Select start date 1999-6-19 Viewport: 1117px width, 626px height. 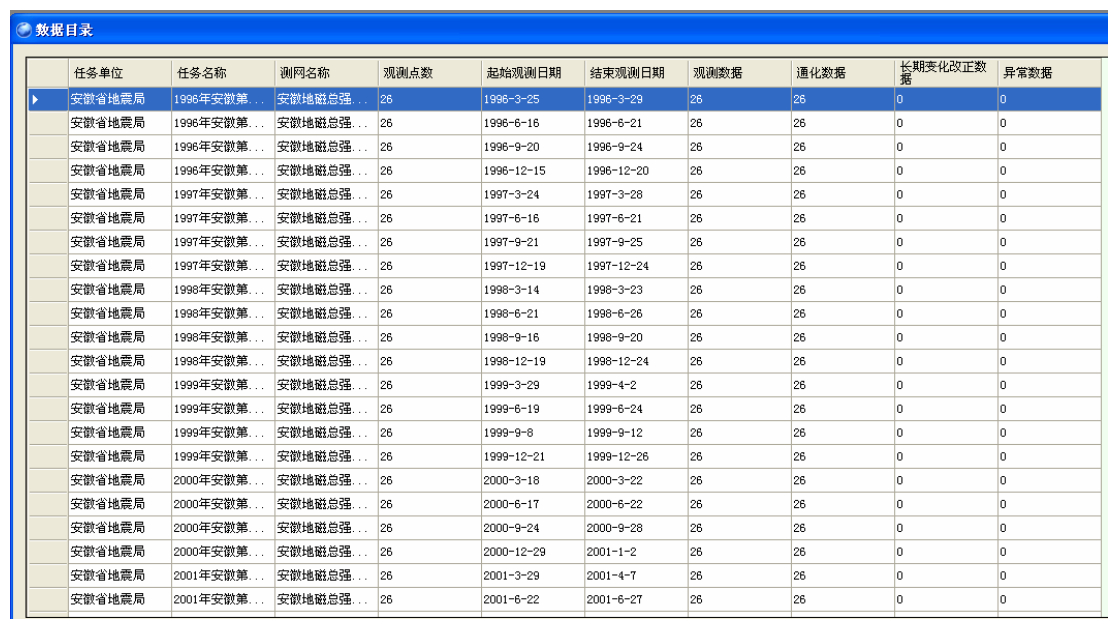pos(533,409)
